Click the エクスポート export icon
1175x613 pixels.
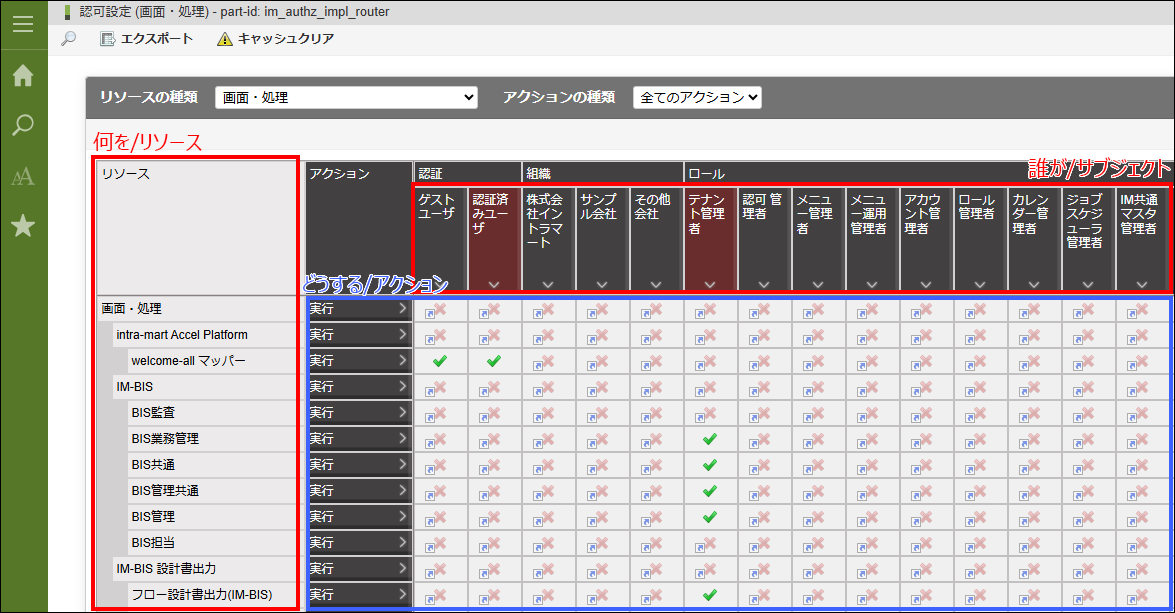click(108, 39)
